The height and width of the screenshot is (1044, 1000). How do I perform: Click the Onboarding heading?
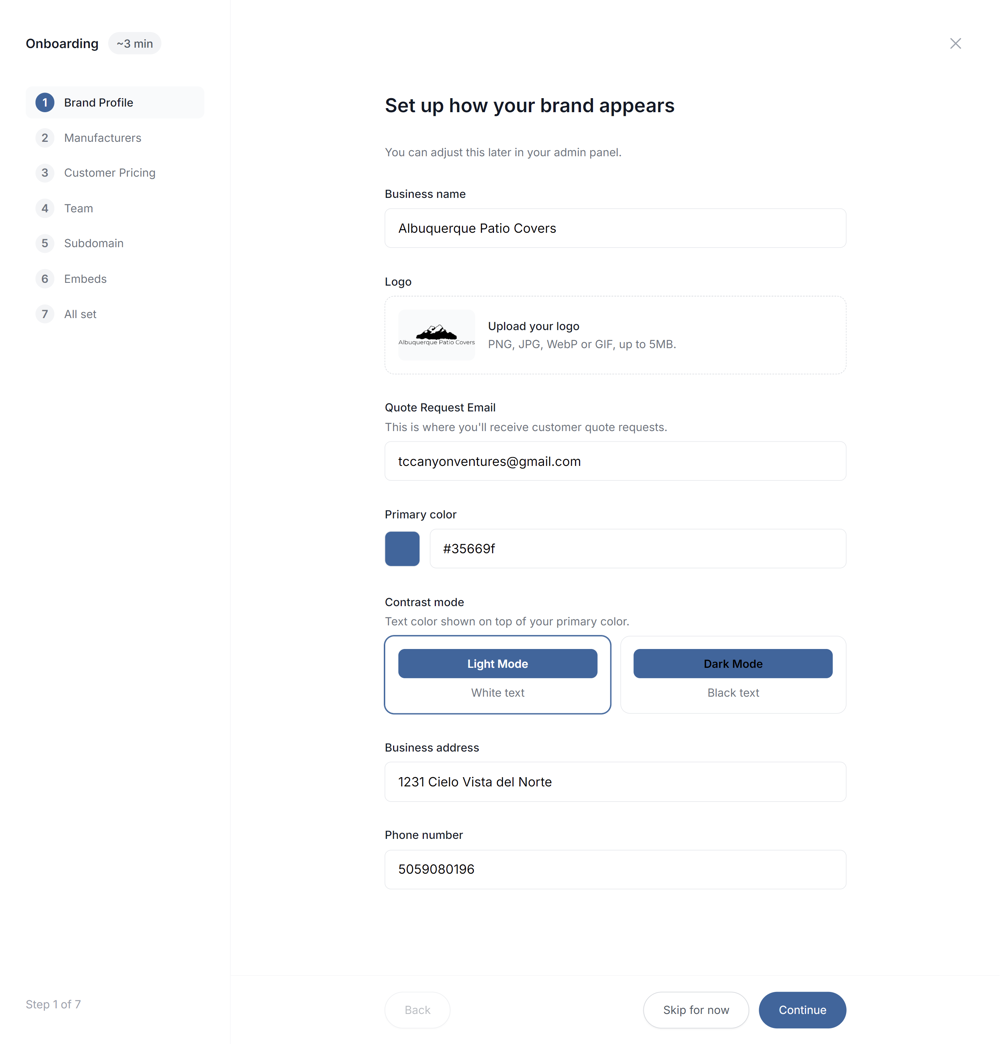[x=62, y=43]
